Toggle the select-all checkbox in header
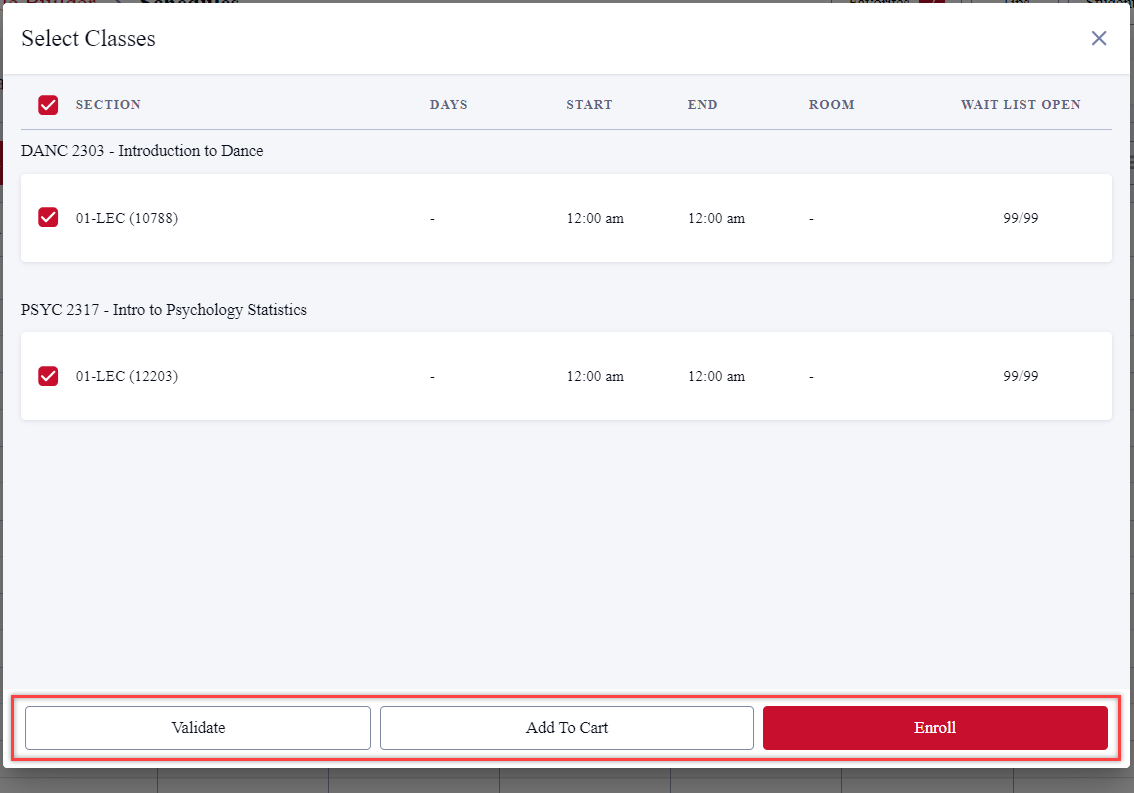The height and width of the screenshot is (793, 1134). click(x=48, y=105)
